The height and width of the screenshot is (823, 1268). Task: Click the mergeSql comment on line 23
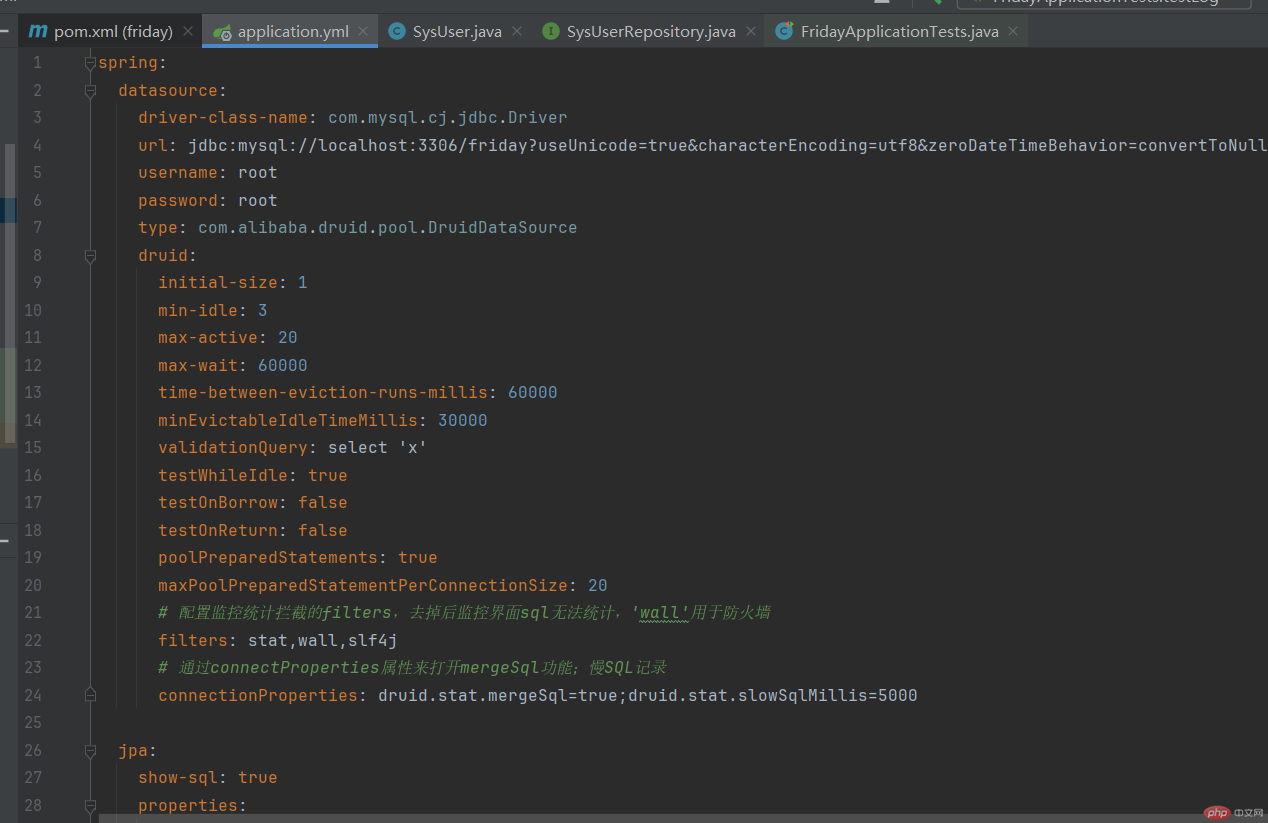click(412, 668)
